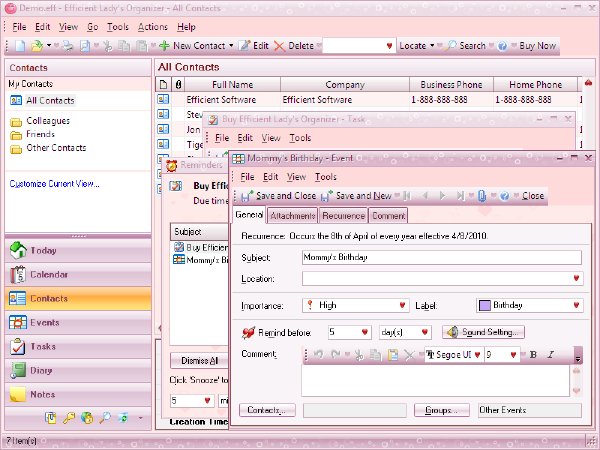Screen dimensions: 600x450
Task: Click the Italic button in Comment toolbar
Action: [x=550, y=355]
